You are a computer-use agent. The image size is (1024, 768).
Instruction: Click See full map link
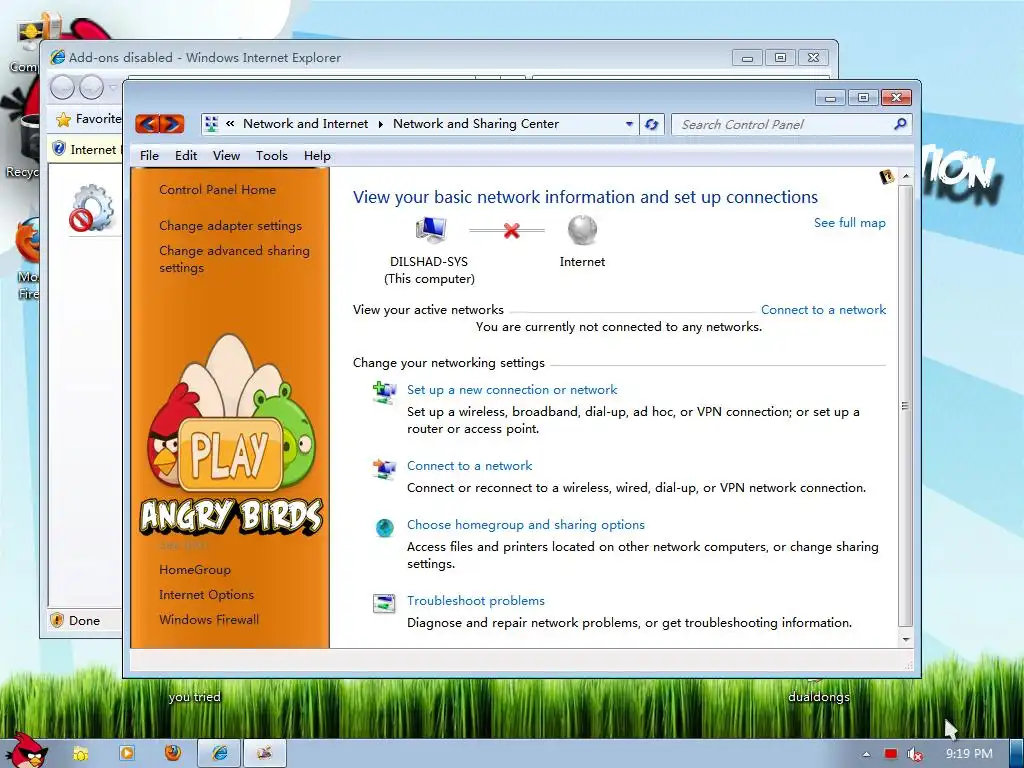click(850, 223)
